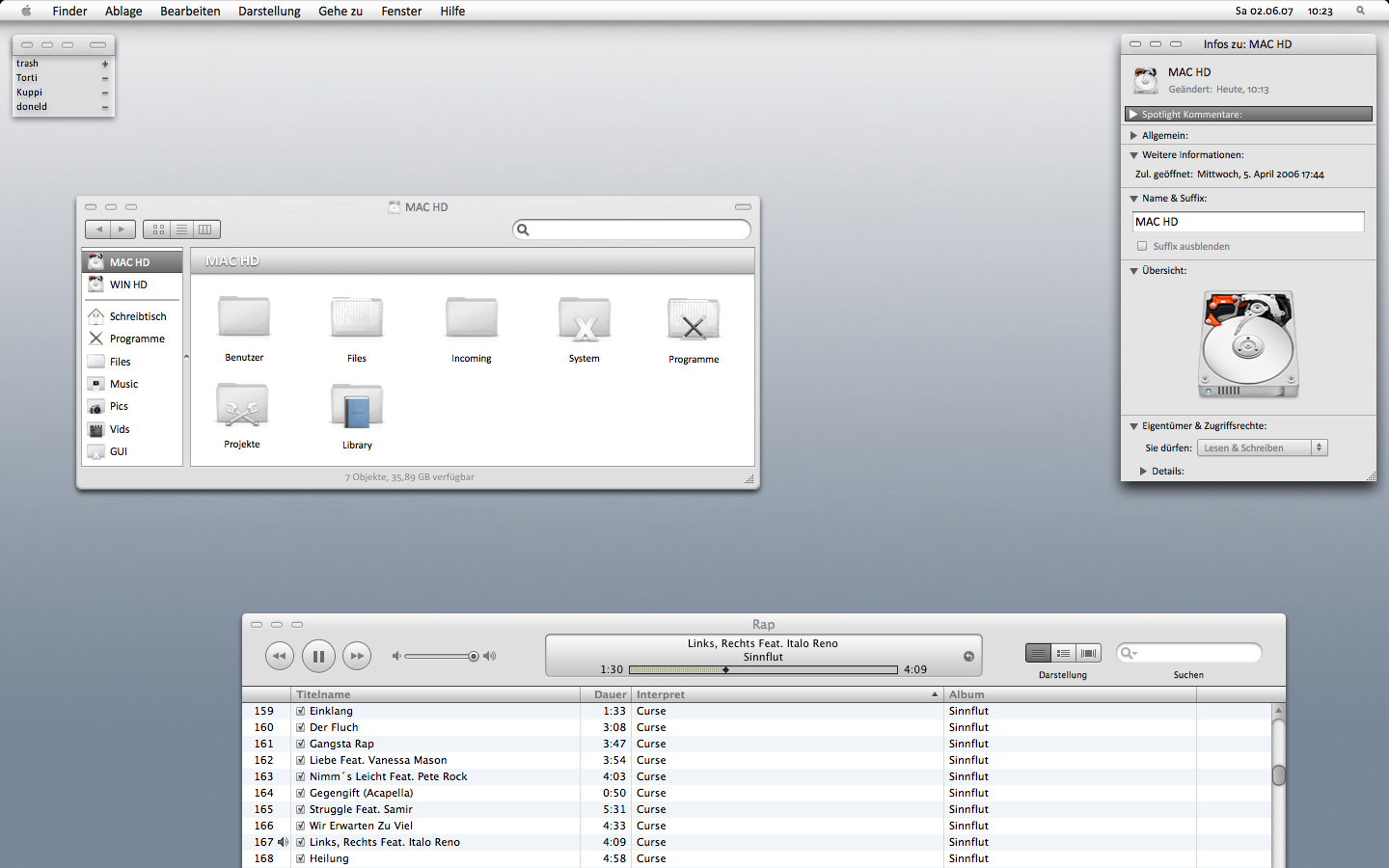Collapse Weitere Informationen section

tap(1134, 154)
